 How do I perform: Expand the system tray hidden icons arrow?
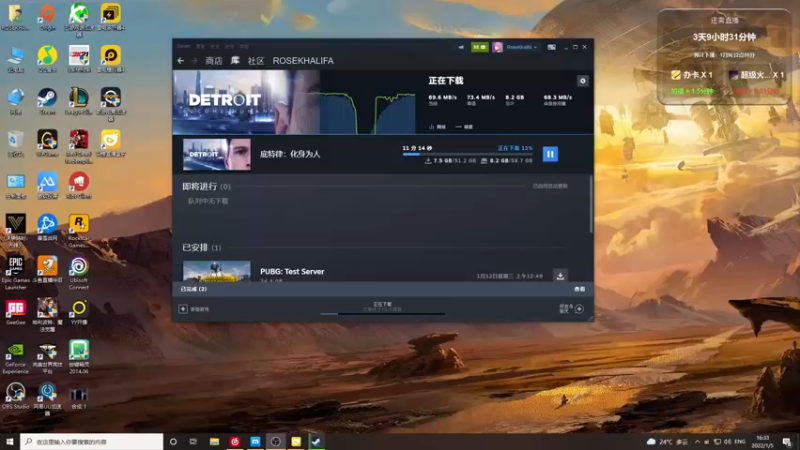[x=697, y=442]
